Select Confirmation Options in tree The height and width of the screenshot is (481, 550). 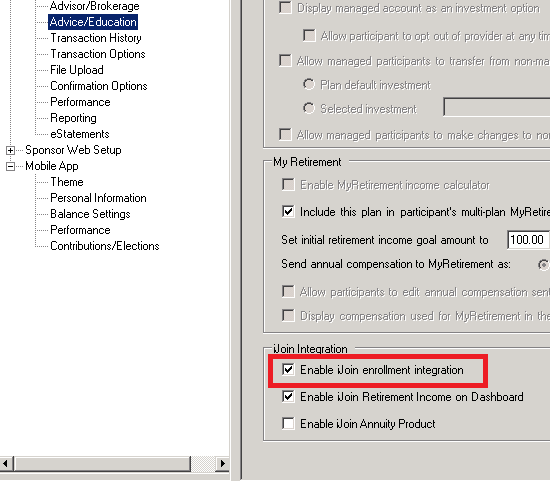[99, 86]
